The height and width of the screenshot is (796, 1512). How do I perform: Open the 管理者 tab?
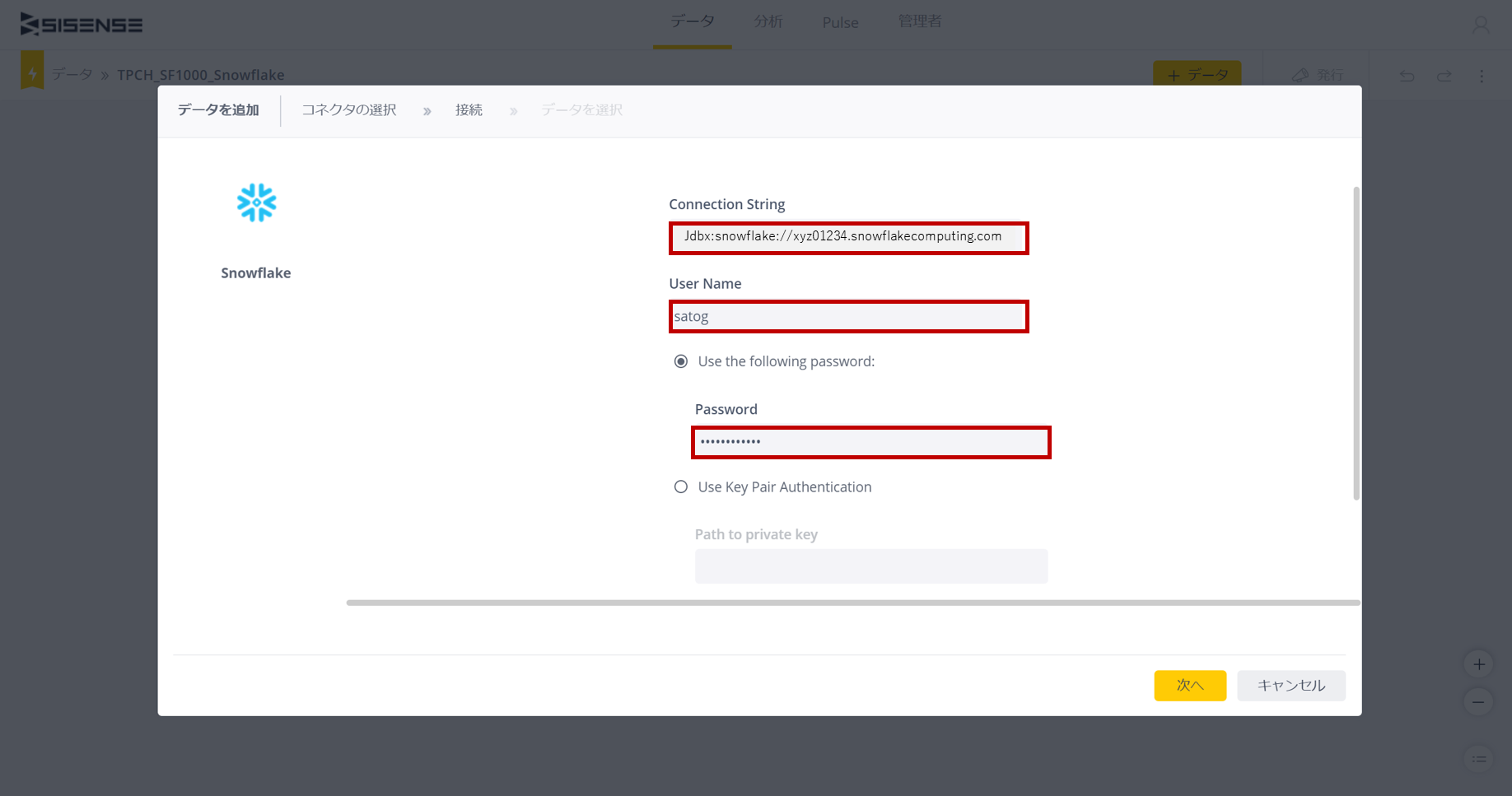[920, 21]
